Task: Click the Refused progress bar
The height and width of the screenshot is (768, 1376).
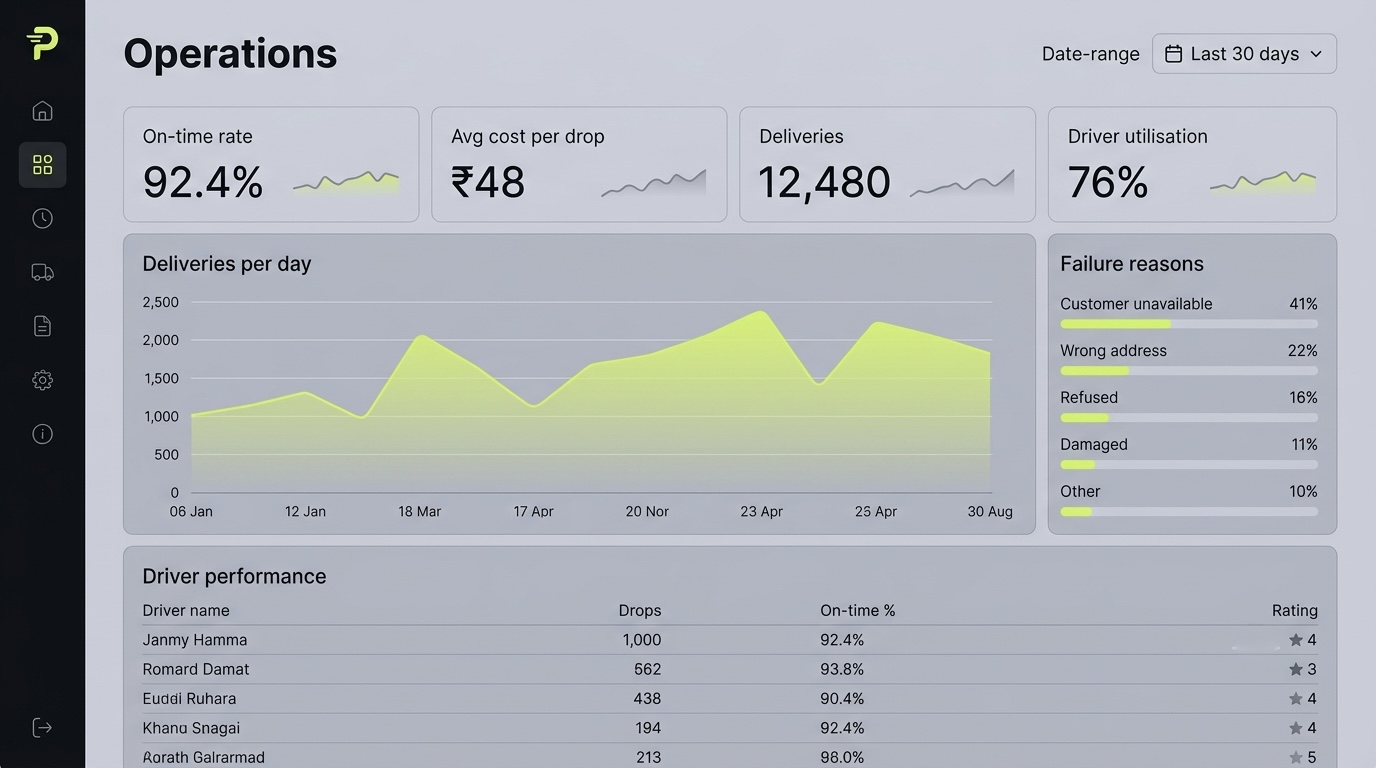Action: [1189, 418]
